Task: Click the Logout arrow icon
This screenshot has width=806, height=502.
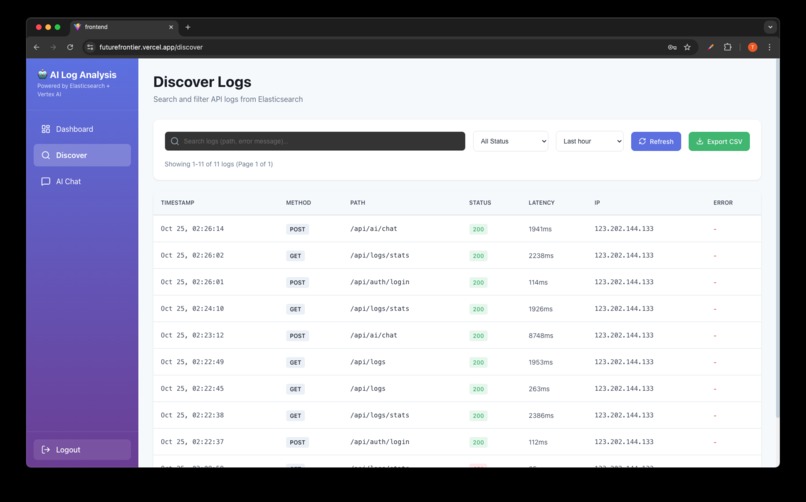Action: 46,450
